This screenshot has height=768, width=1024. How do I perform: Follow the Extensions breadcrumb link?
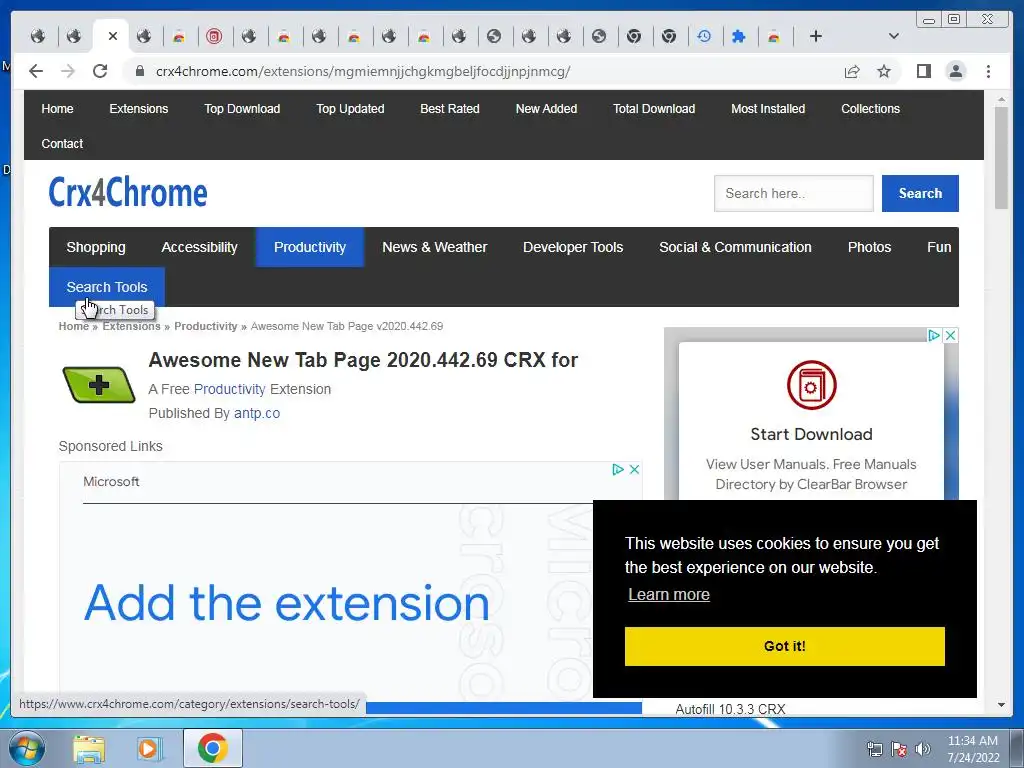(x=131, y=326)
